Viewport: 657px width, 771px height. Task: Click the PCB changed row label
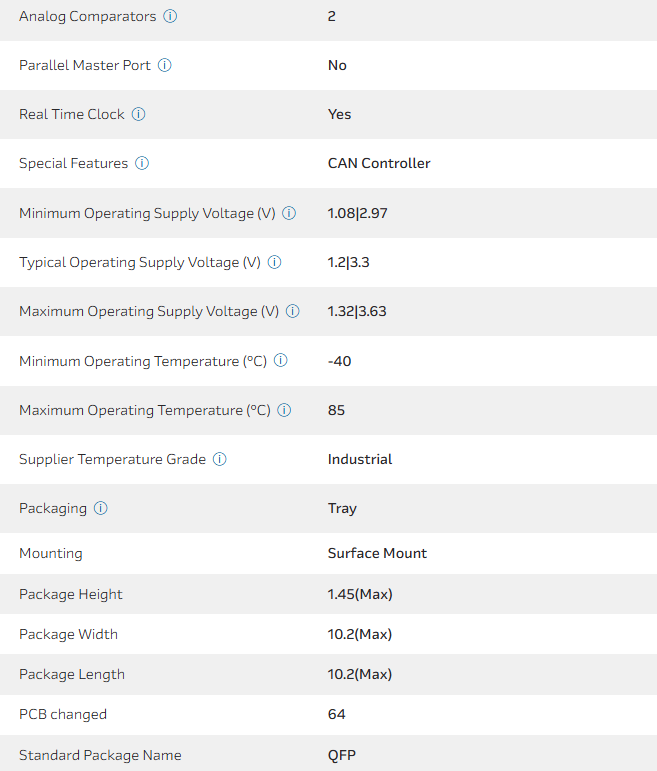[x=63, y=714]
